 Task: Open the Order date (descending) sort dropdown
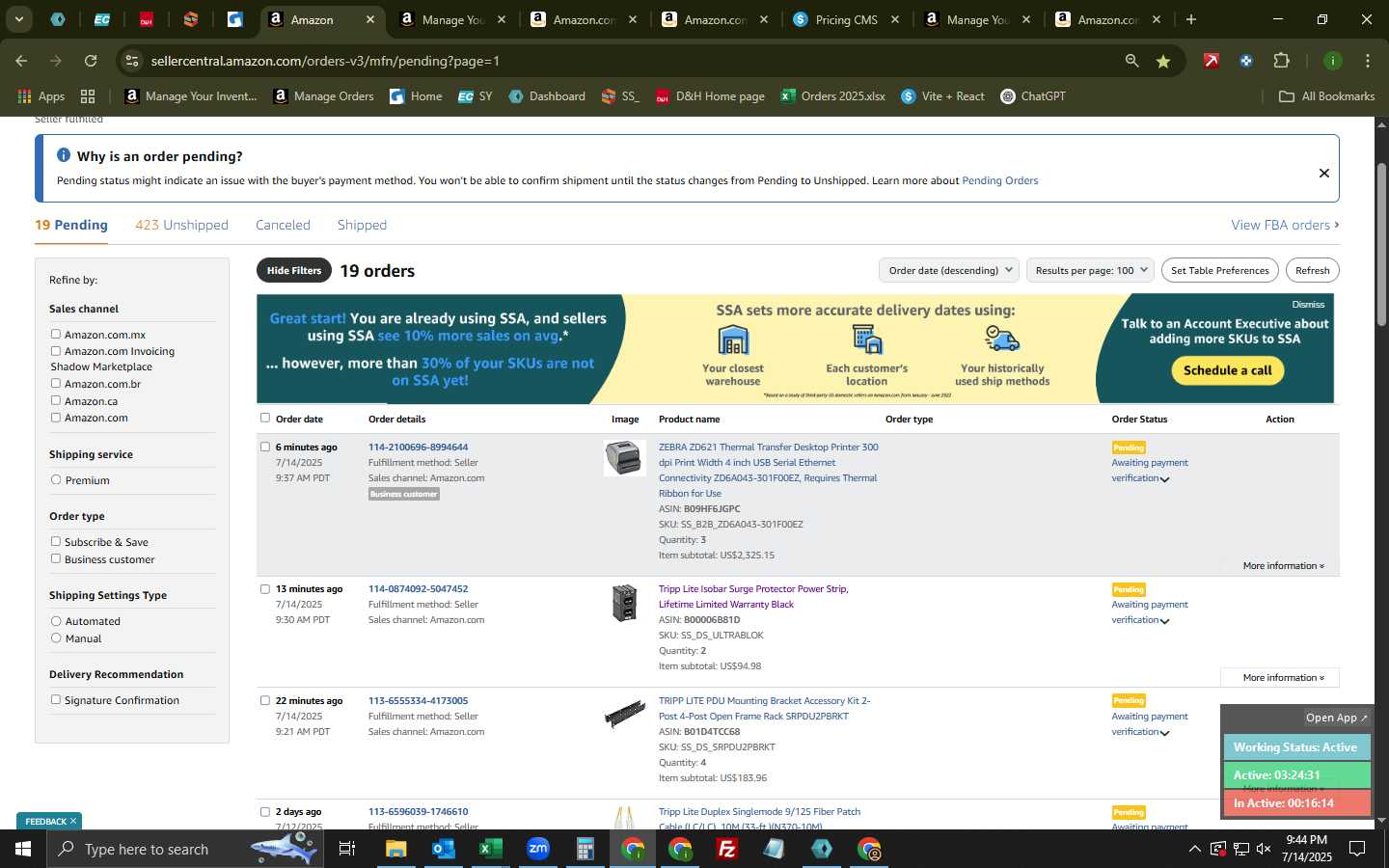(949, 270)
